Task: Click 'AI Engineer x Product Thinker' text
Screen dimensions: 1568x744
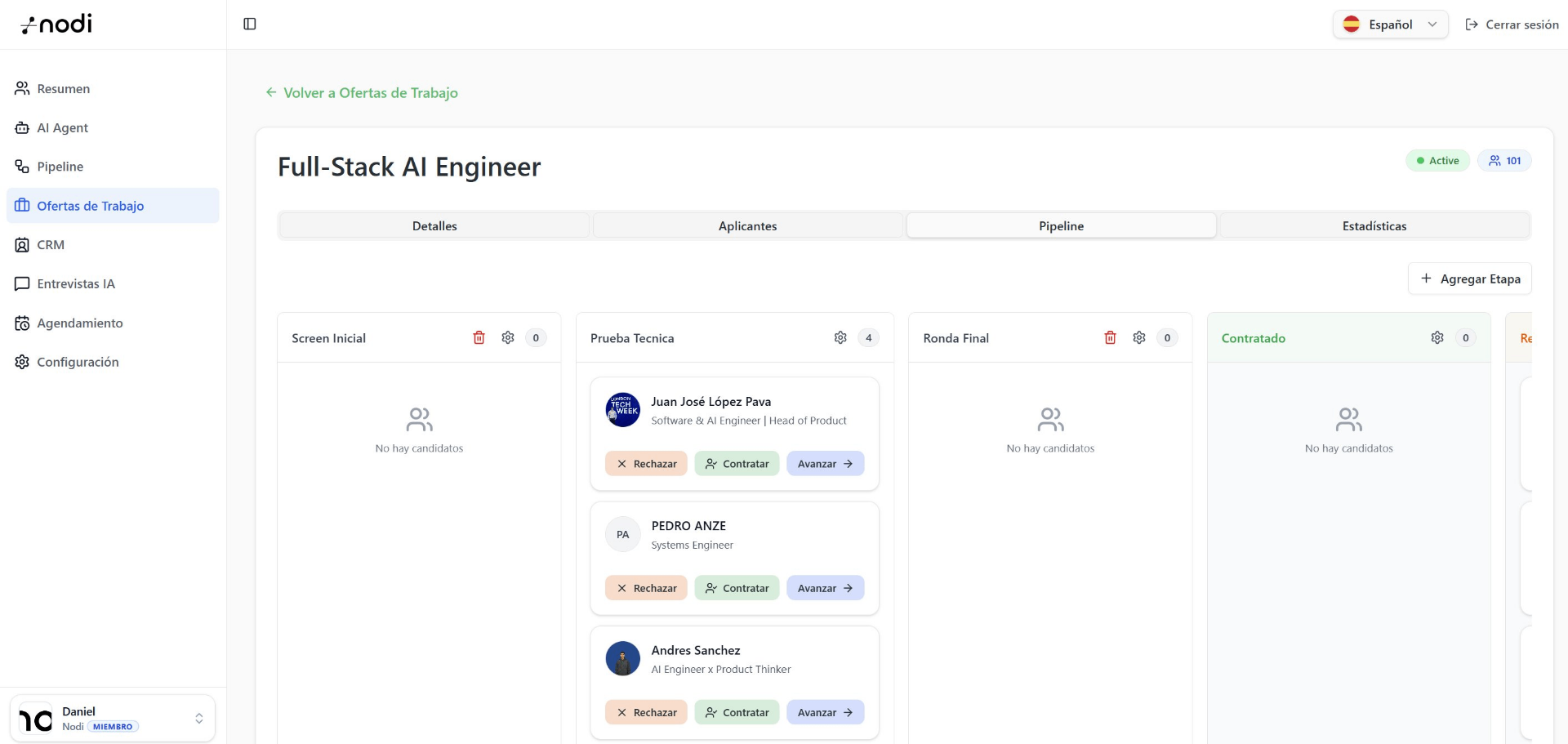Action: [721, 670]
